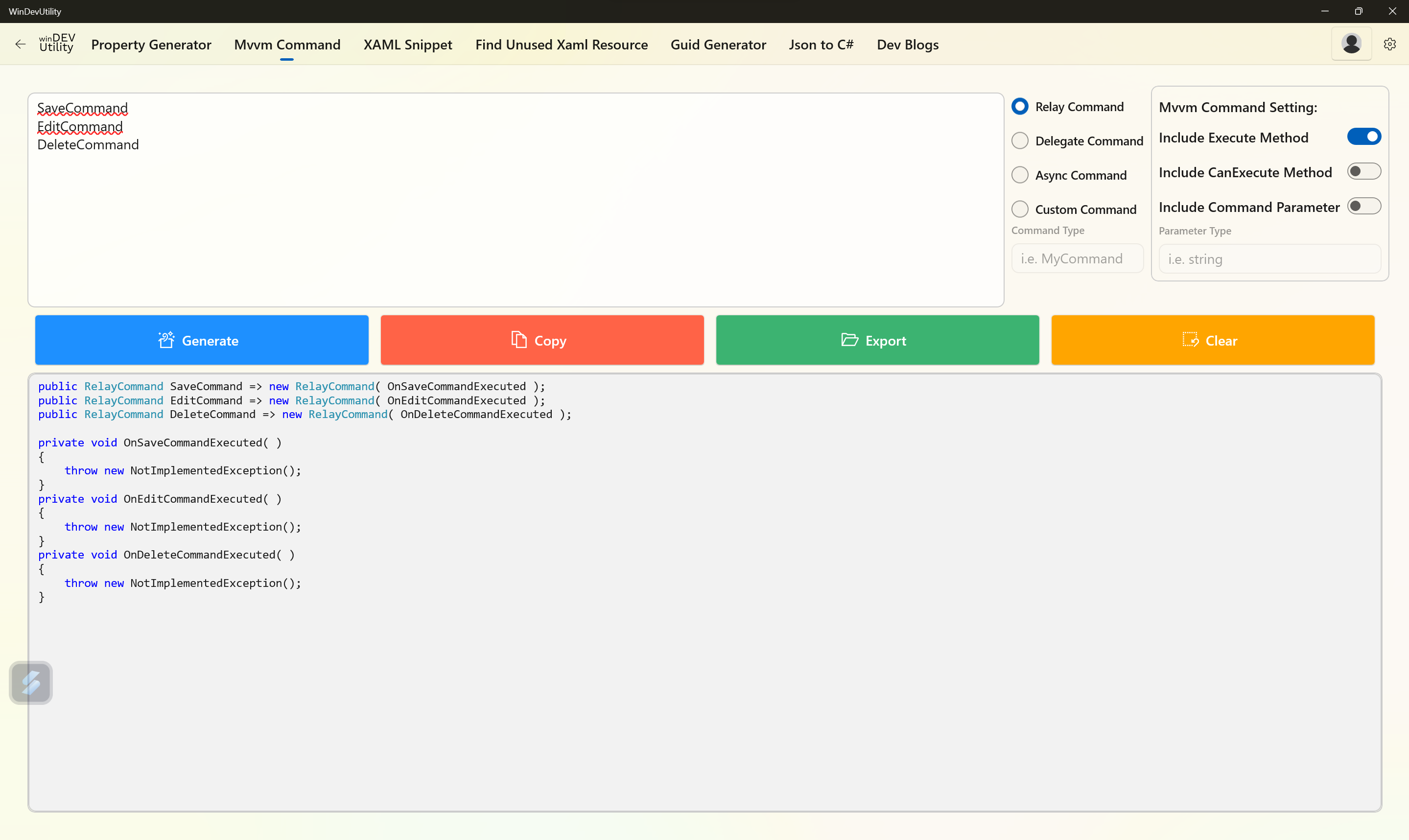Disable Include Execute Method toggle
This screenshot has width=1409, height=840.
tap(1363, 137)
